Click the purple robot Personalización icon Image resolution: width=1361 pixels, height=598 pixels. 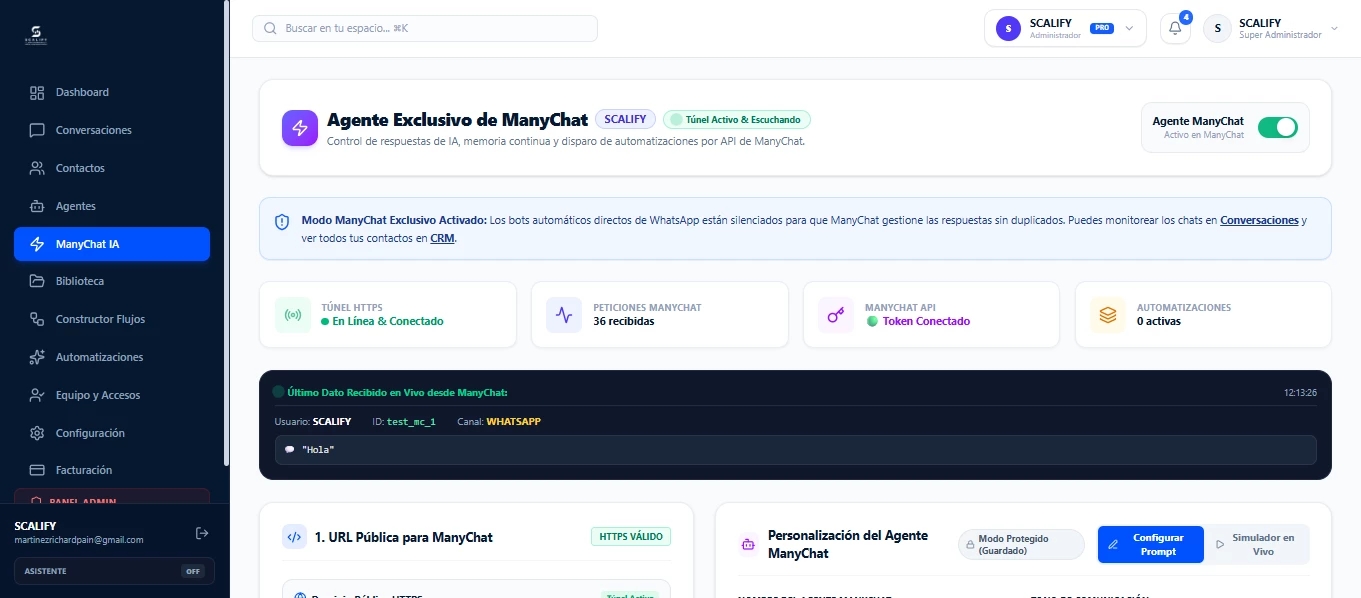(x=747, y=545)
